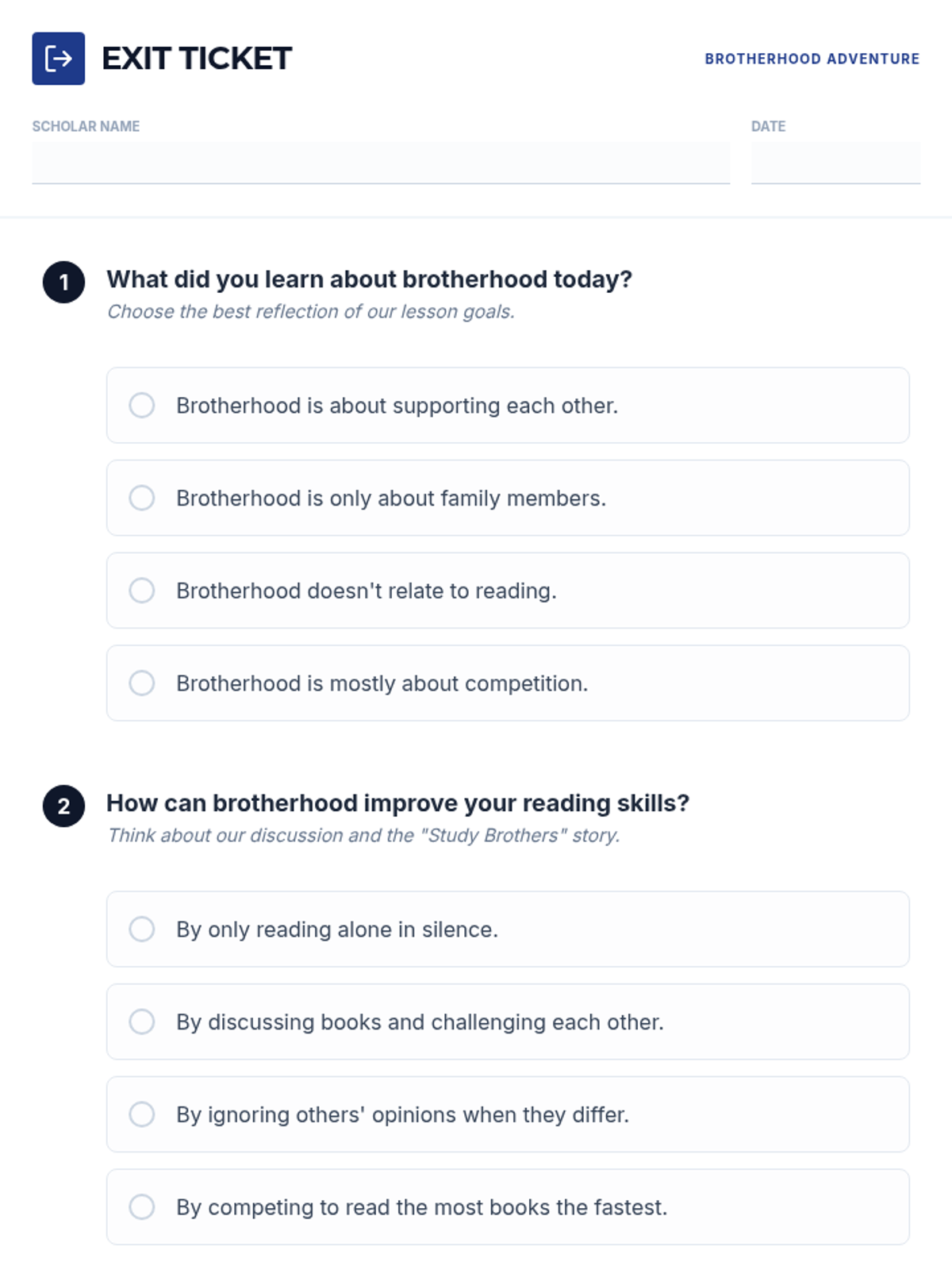Click the question "What did you learn about brotherhood today?"
Screen dimensions: 952x1270
coord(369,279)
